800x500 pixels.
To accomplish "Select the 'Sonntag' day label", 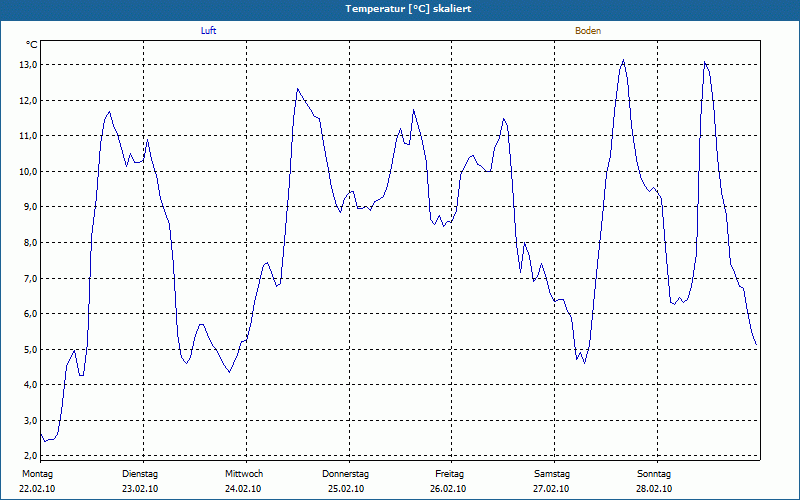I will (x=654, y=474).
